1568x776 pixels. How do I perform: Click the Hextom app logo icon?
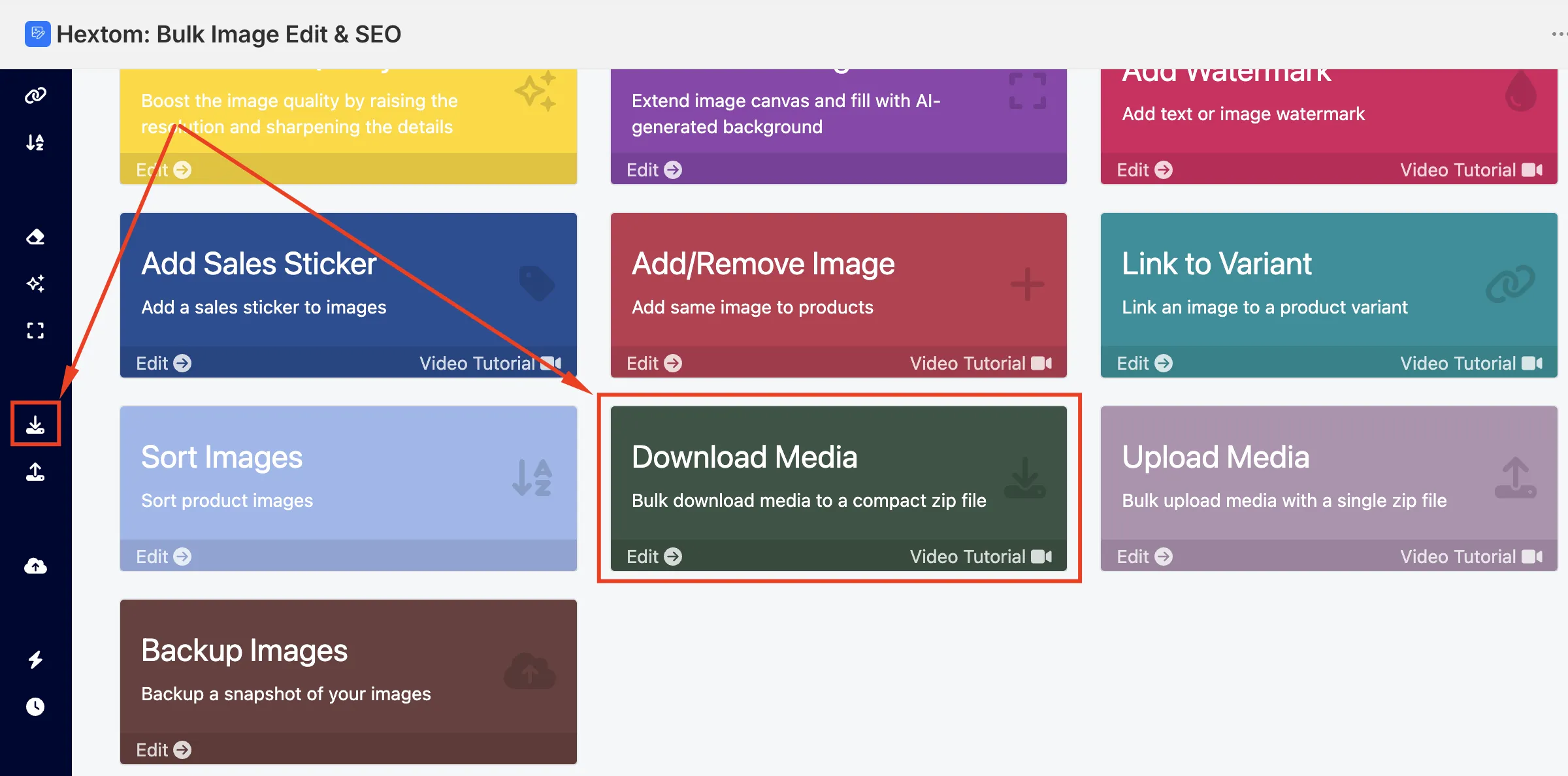38,34
